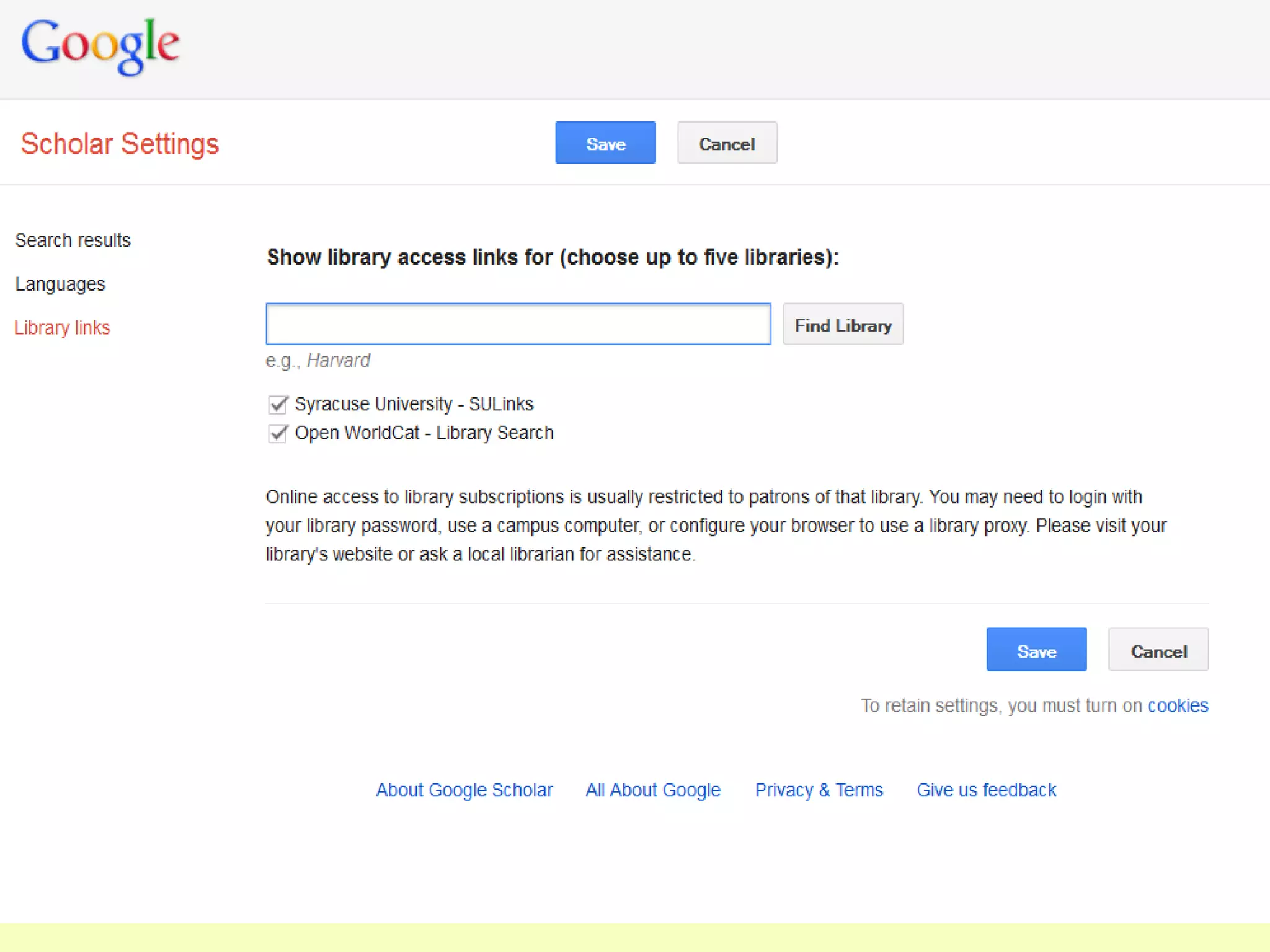Click the bottom blue Save button
The image size is (1270, 952).
[x=1036, y=650]
